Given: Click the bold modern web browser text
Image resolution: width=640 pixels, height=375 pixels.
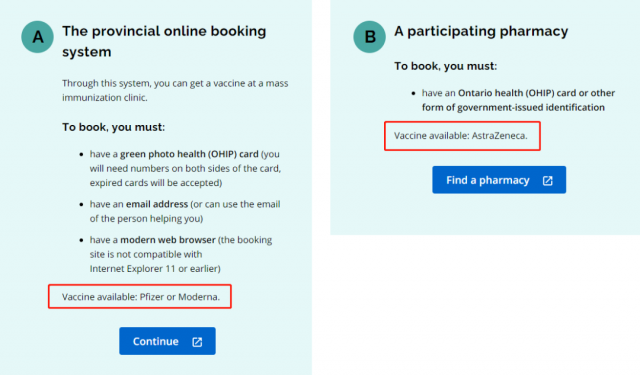Looking at the screenshot, I should coord(168,240).
